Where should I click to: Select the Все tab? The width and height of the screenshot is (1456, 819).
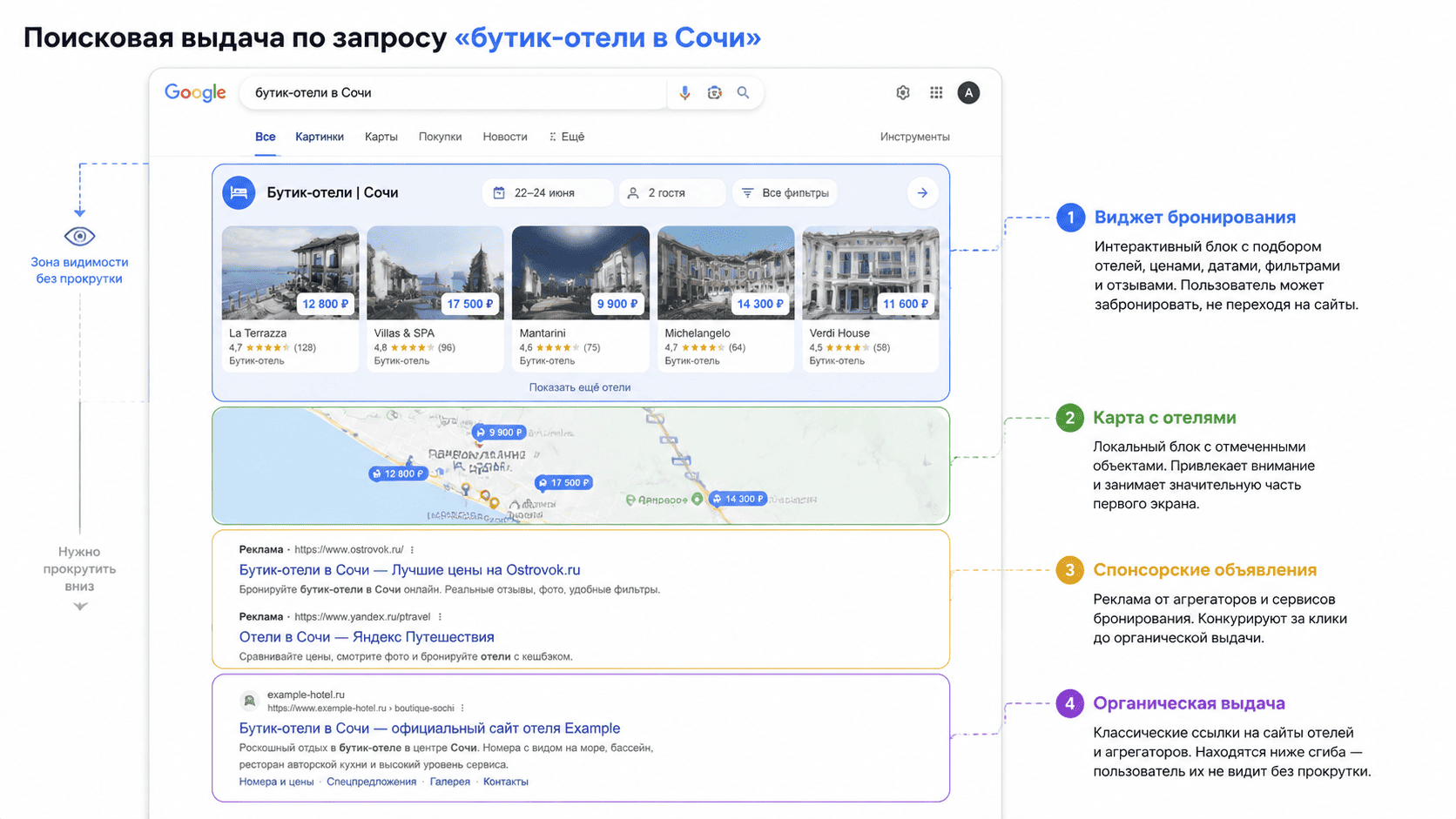pos(266,137)
